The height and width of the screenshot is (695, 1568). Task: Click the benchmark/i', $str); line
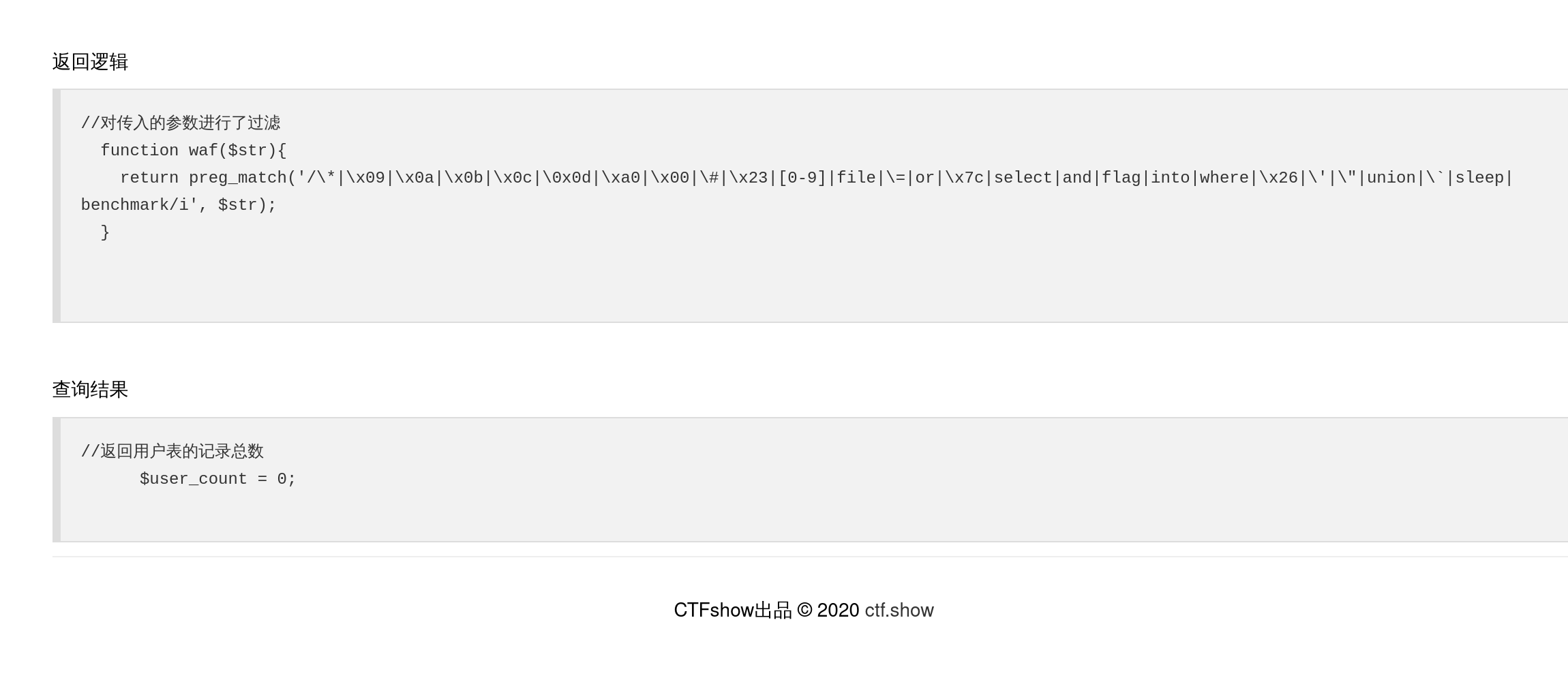(x=179, y=205)
